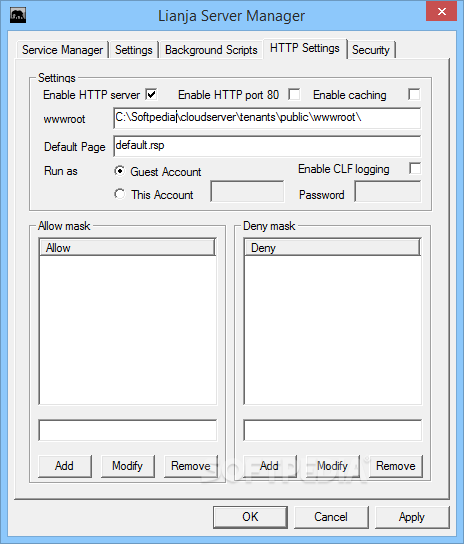The width and height of the screenshot is (464, 544).
Task: Choose the This Account radio option
Action: 120,194
